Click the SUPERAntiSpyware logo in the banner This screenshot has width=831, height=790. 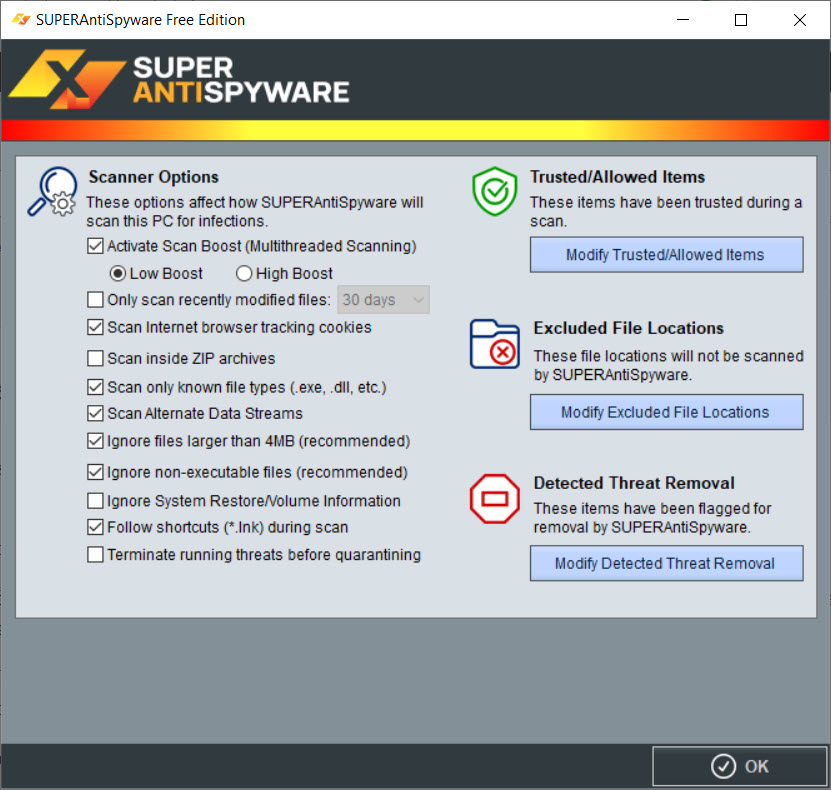(179, 79)
